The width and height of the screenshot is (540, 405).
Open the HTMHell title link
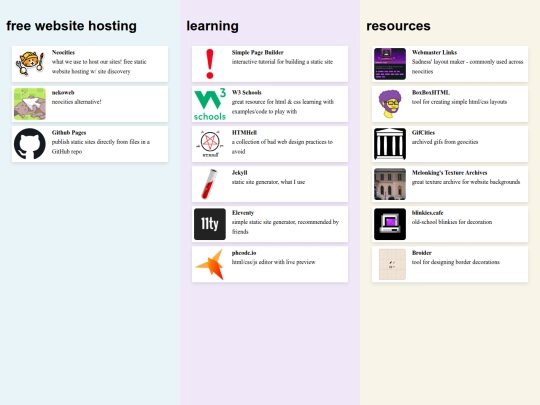(244, 133)
